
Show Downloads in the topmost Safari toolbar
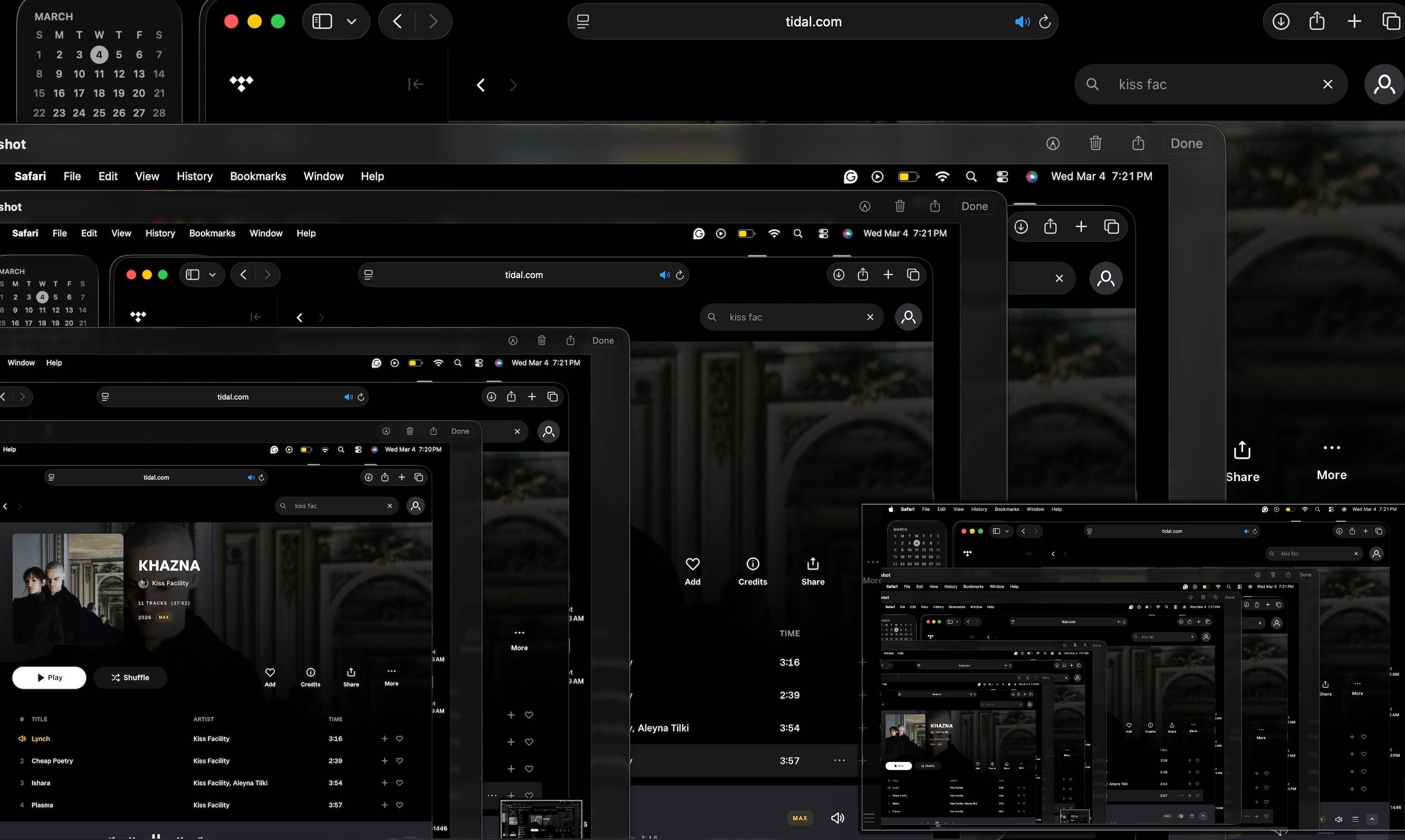1280,21
